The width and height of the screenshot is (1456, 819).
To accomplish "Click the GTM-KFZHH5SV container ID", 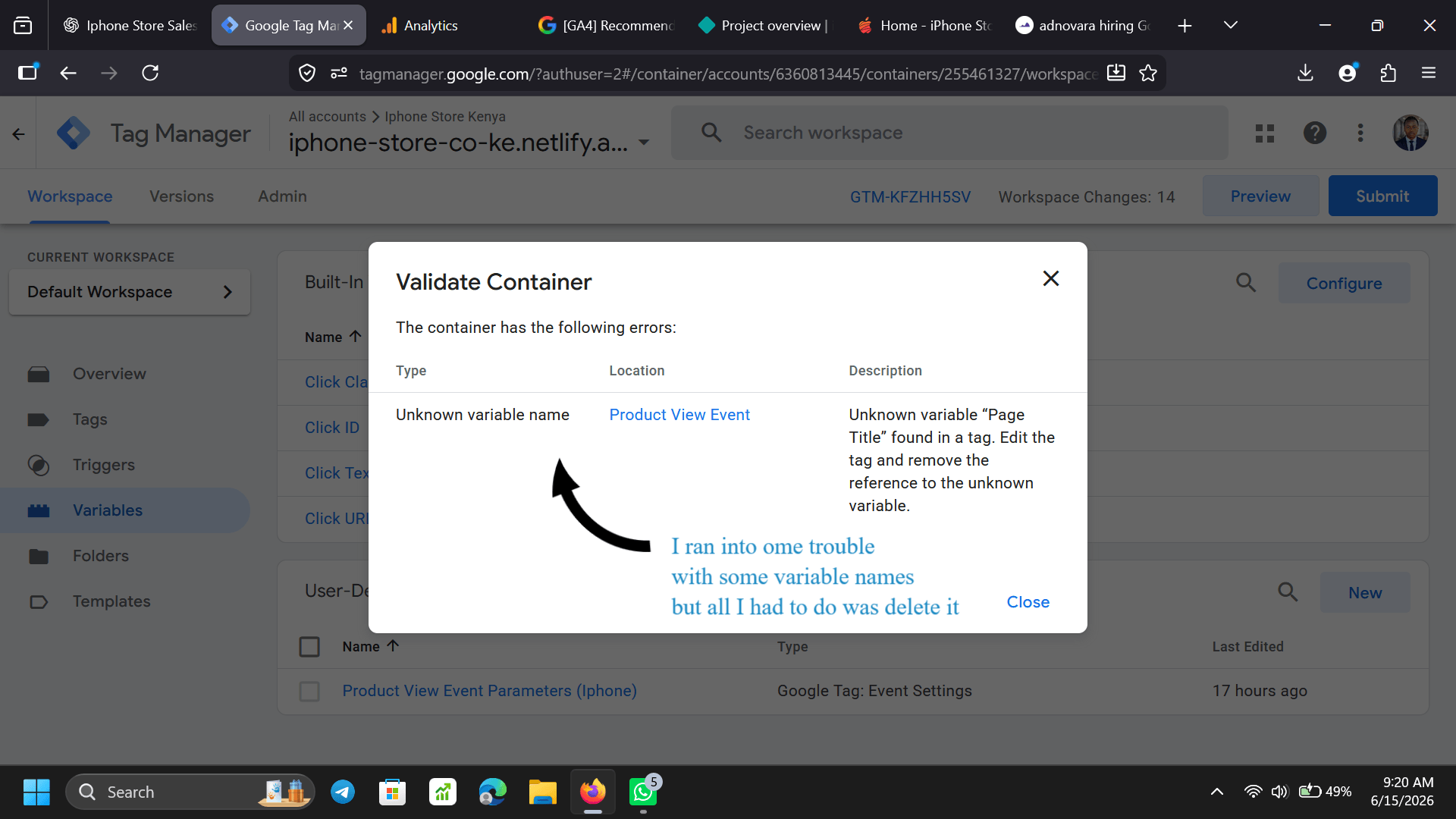I will click(x=910, y=197).
